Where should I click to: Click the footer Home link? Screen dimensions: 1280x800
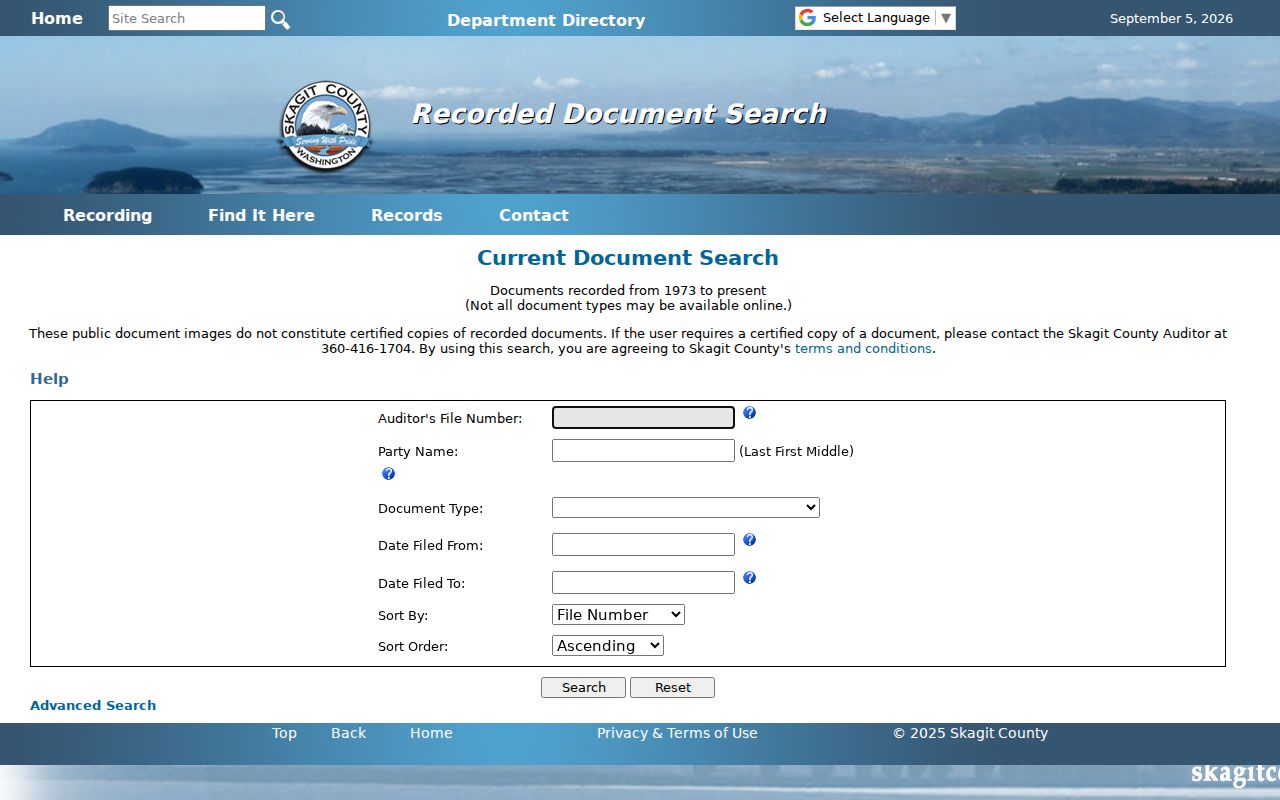tap(431, 733)
